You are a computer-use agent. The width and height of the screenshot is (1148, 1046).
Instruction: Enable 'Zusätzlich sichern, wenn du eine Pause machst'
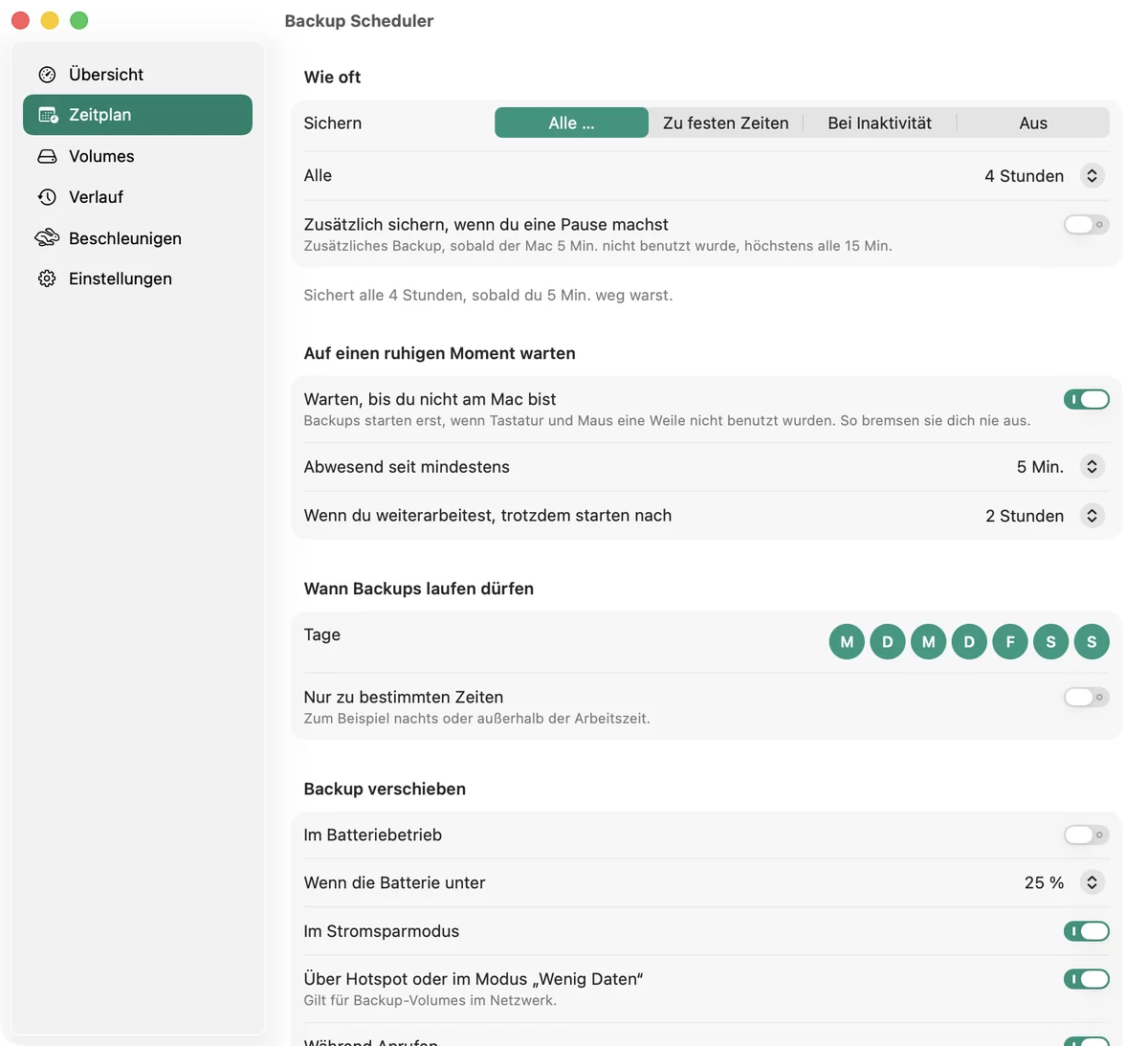tap(1087, 225)
